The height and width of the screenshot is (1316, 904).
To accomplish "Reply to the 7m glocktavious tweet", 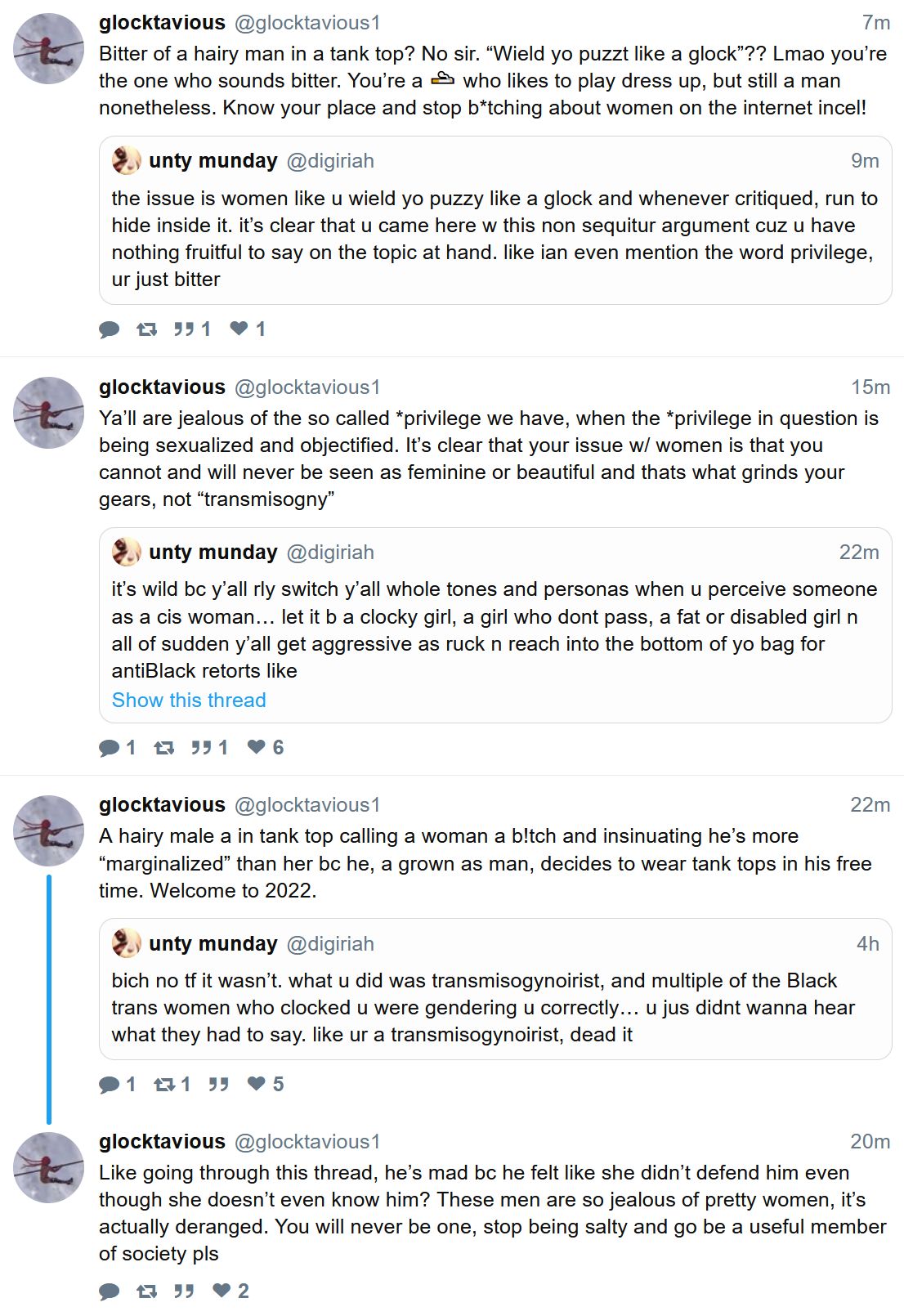I will tap(109, 329).
